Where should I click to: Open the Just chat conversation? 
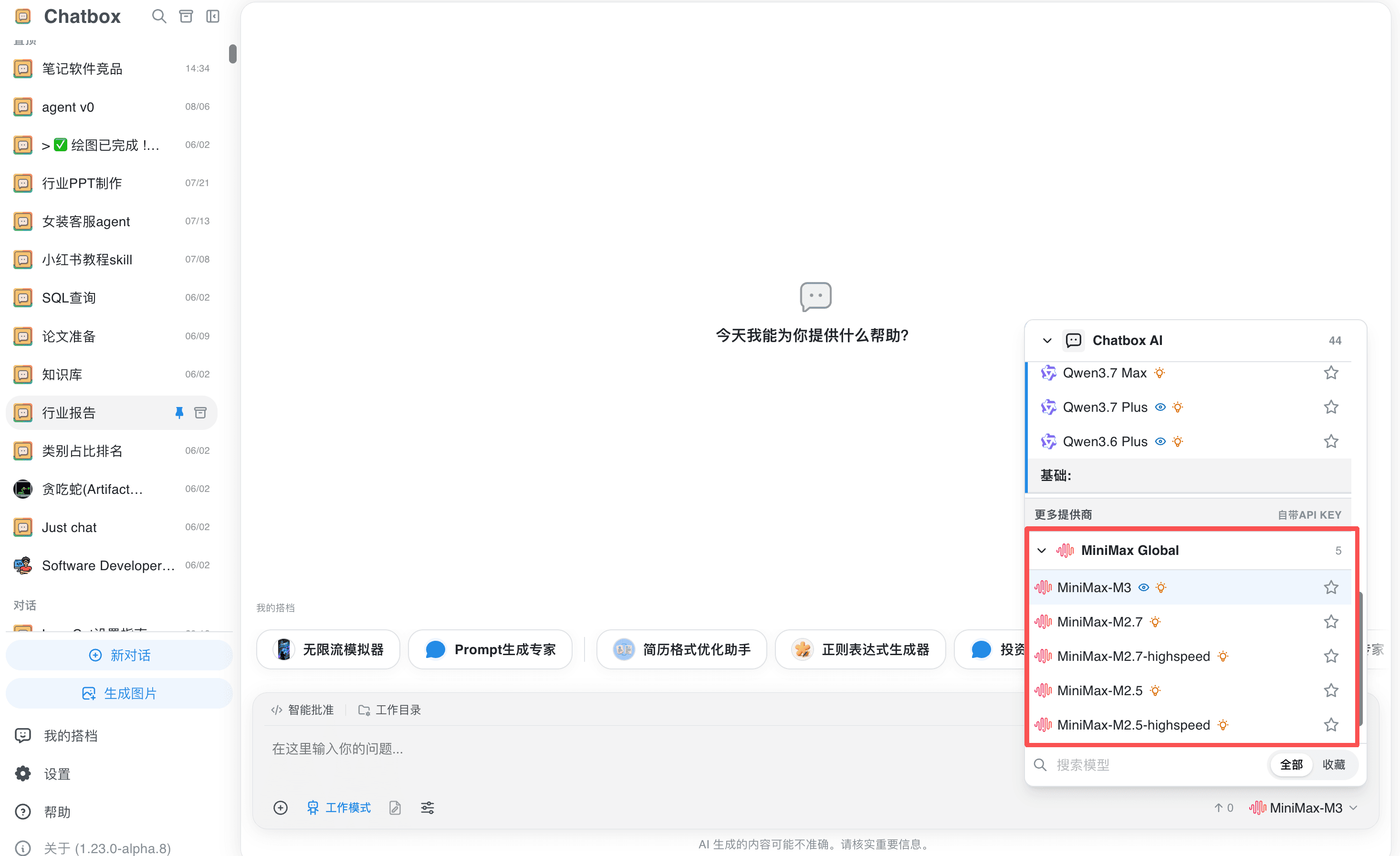(111, 527)
